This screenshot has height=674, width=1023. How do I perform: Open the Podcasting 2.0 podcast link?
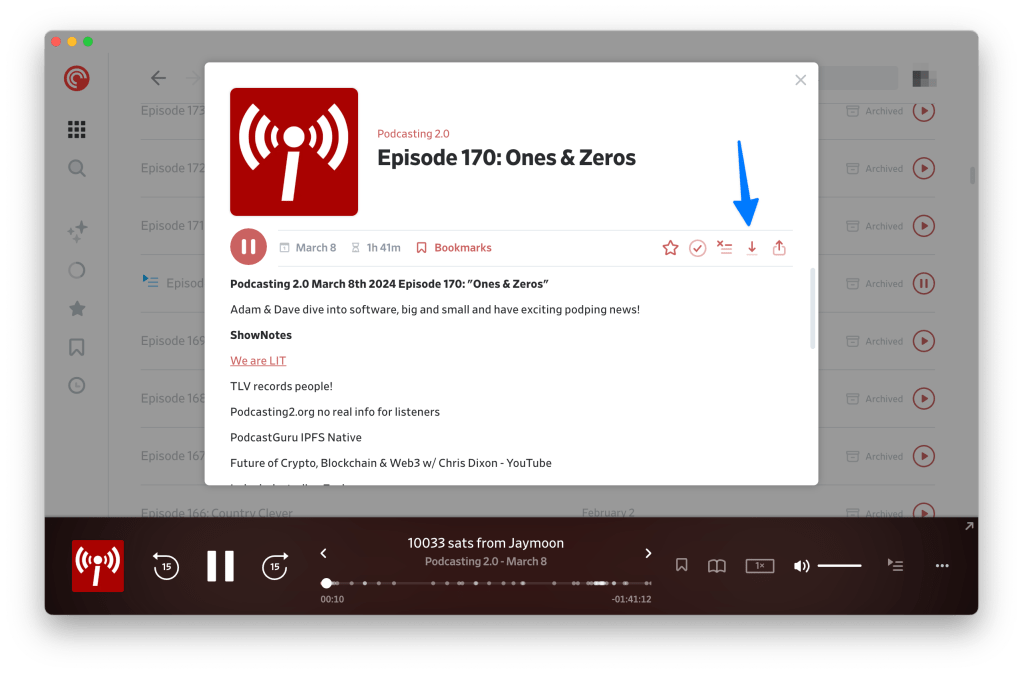[x=413, y=134]
